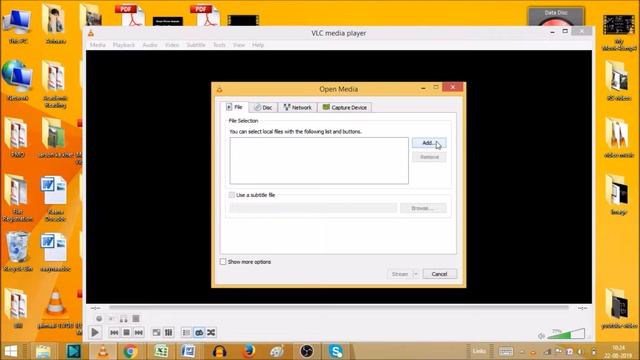Click the Previous media button in VLC
The image size is (640, 360).
[114, 333]
